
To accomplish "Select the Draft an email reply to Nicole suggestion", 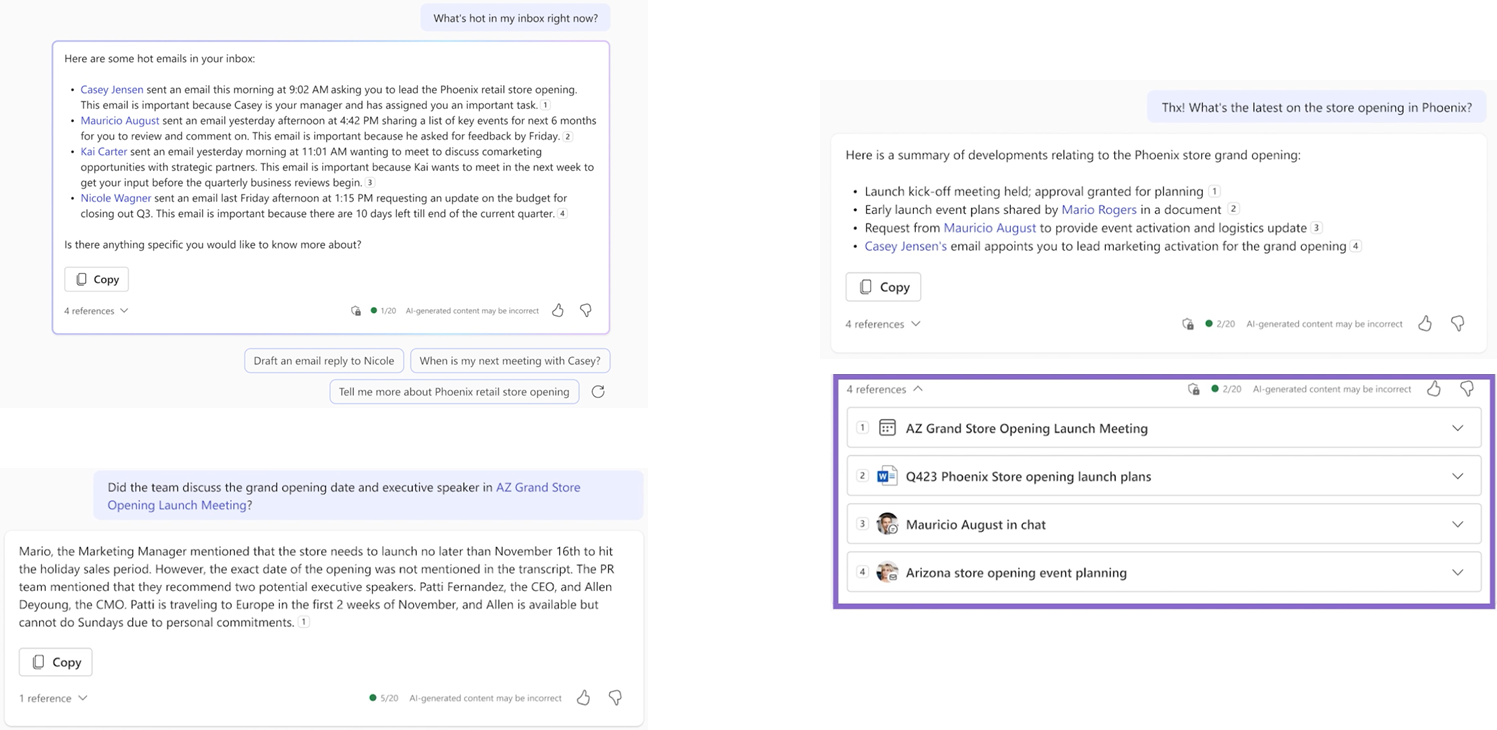I will 323,361.
